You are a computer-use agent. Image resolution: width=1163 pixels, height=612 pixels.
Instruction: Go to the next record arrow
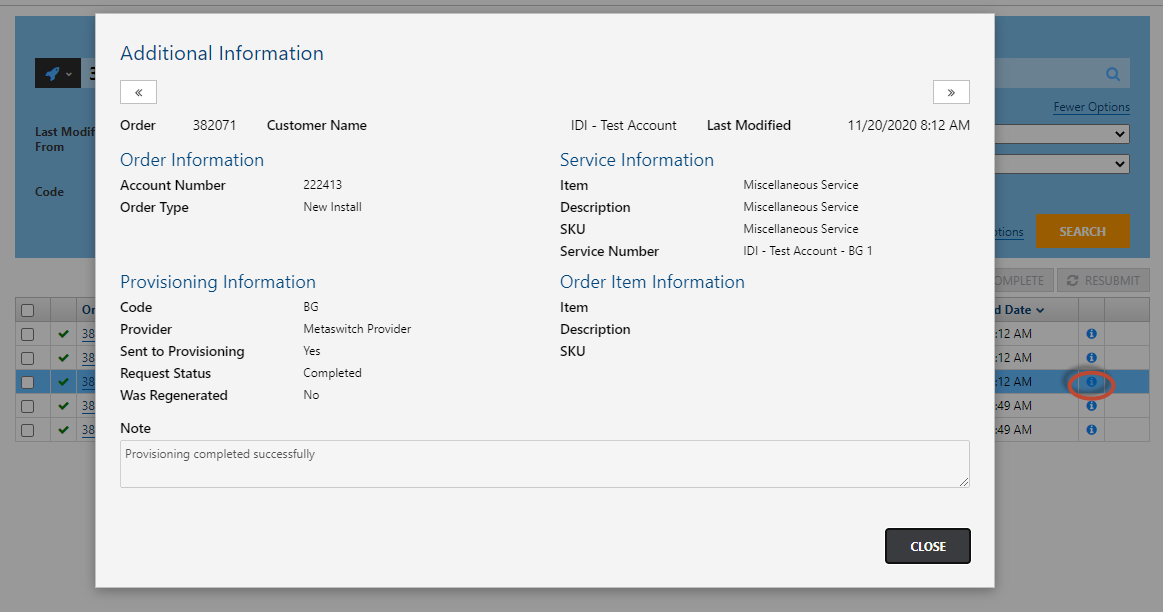[x=951, y=92]
